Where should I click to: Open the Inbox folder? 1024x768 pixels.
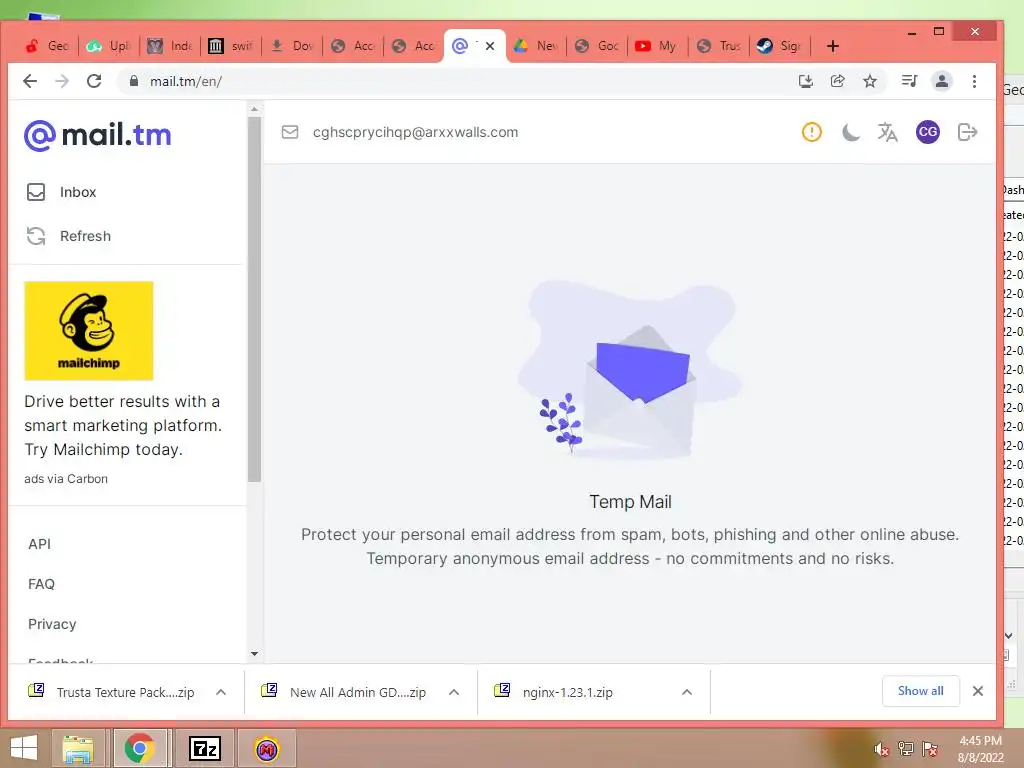point(61,192)
